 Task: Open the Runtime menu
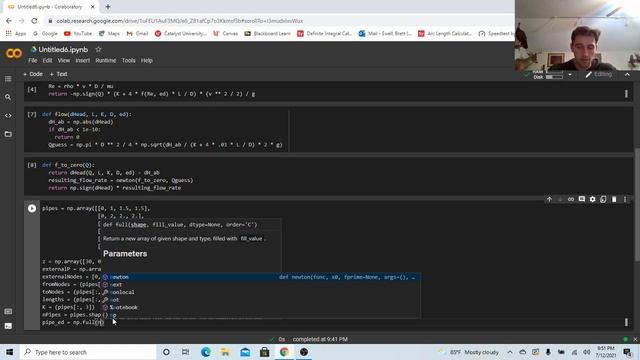point(106,60)
